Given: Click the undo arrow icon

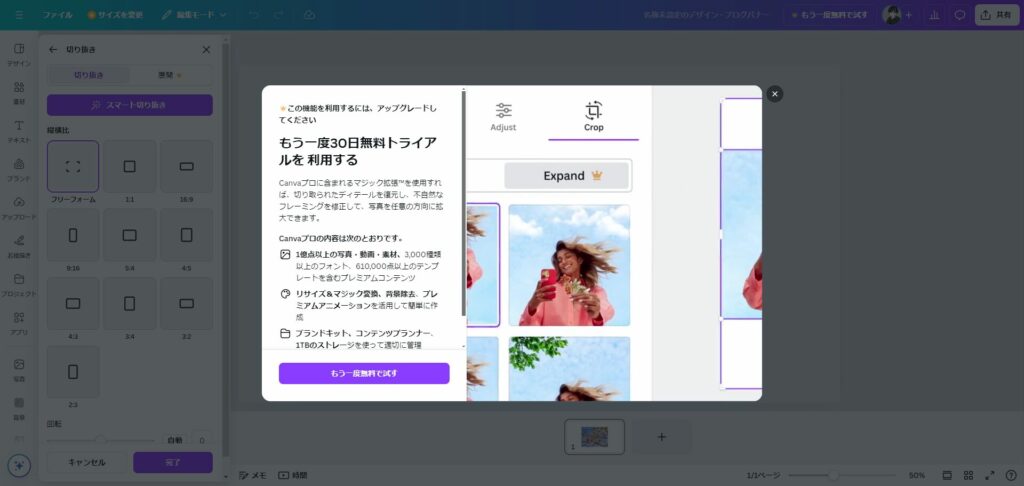Looking at the screenshot, I should pos(255,14).
